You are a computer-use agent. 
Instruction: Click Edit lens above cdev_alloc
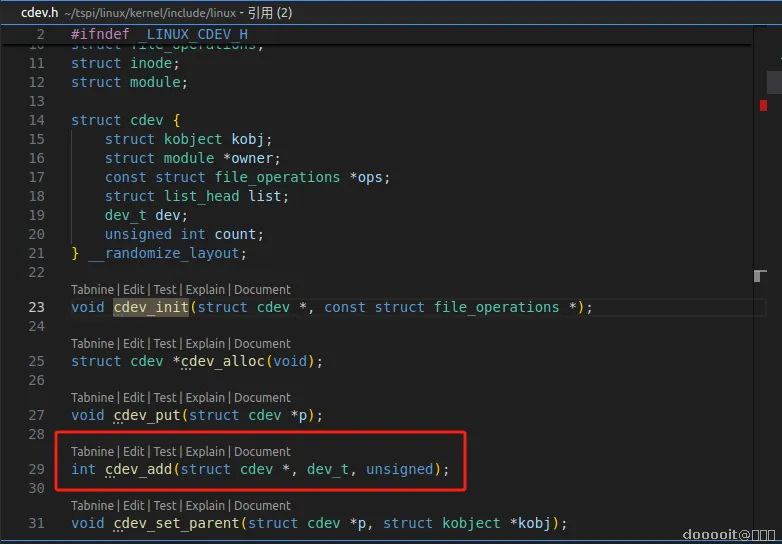tap(134, 344)
